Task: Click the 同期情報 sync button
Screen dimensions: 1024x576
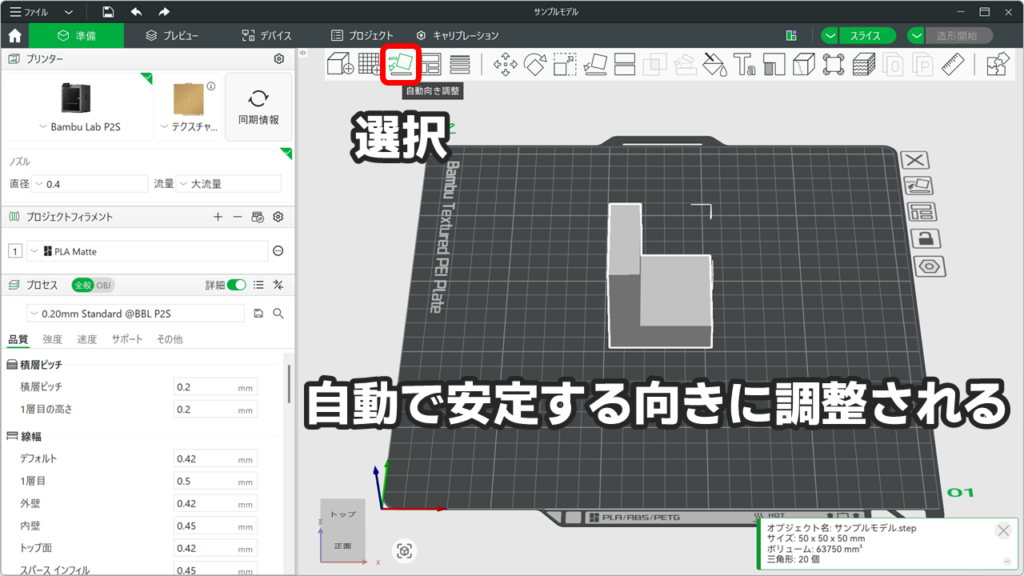Action: (x=258, y=107)
